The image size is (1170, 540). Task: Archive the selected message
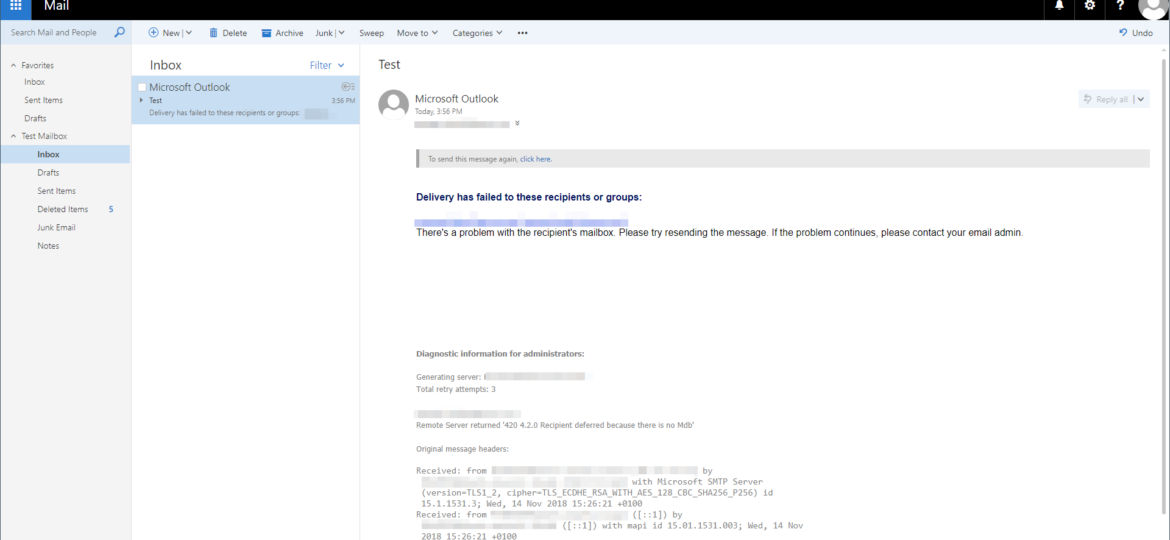[282, 33]
